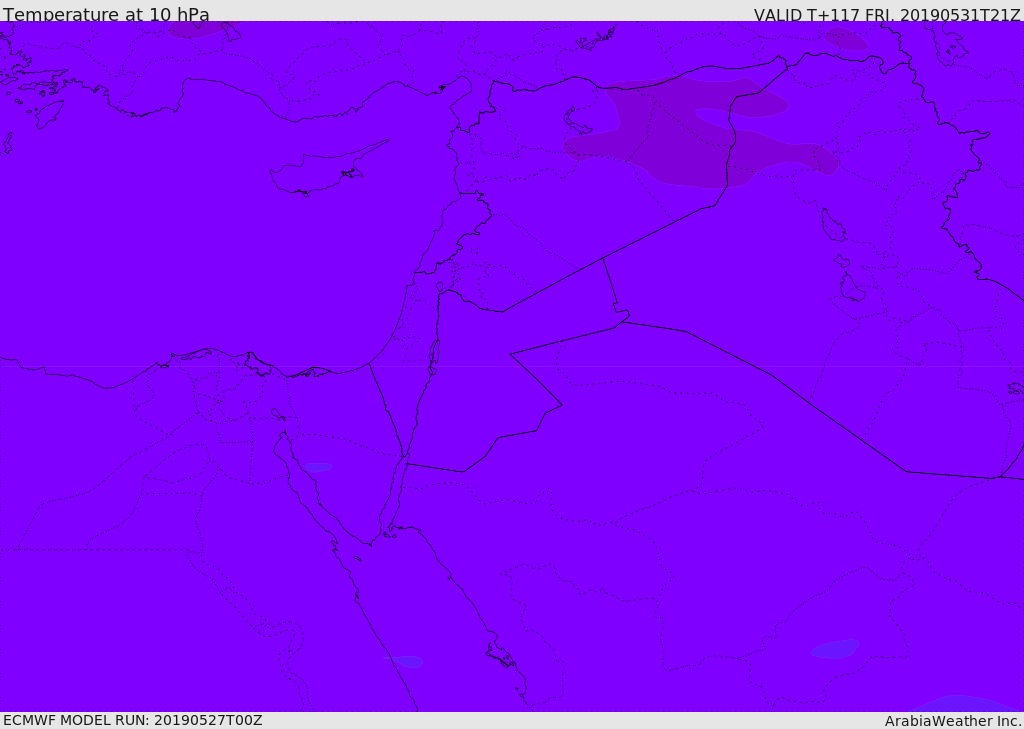The image size is (1024, 729).
Task: Click the blue temperature patch in southern Arabia
Action: [835, 649]
